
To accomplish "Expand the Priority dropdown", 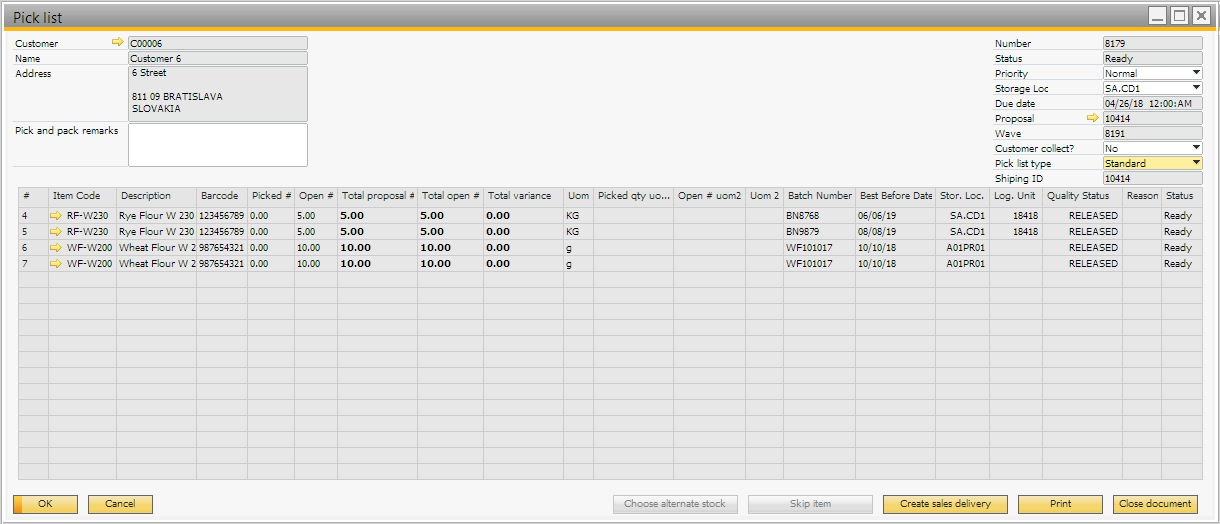I will pos(1196,73).
